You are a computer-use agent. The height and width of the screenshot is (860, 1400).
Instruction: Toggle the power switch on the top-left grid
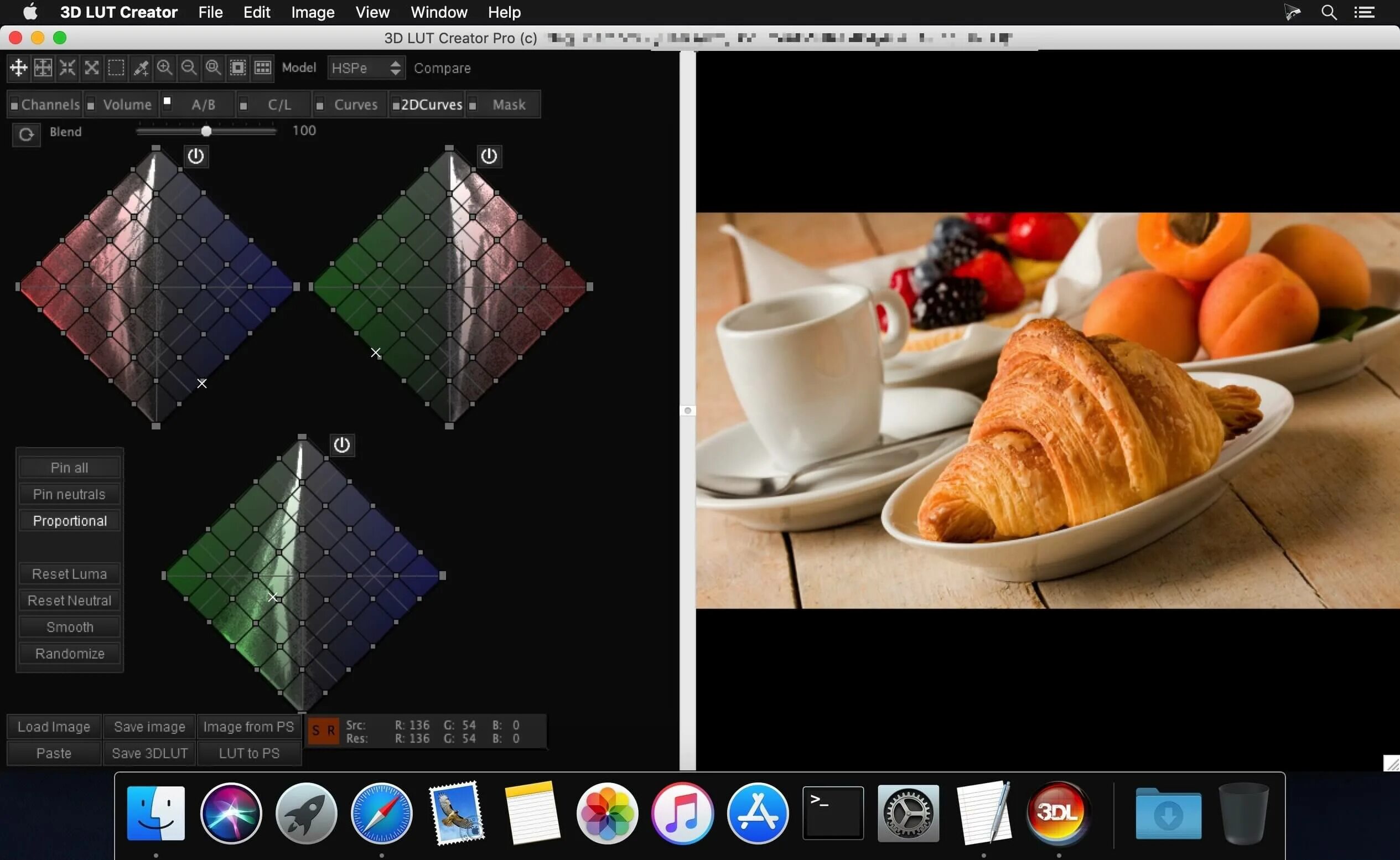[x=196, y=156]
